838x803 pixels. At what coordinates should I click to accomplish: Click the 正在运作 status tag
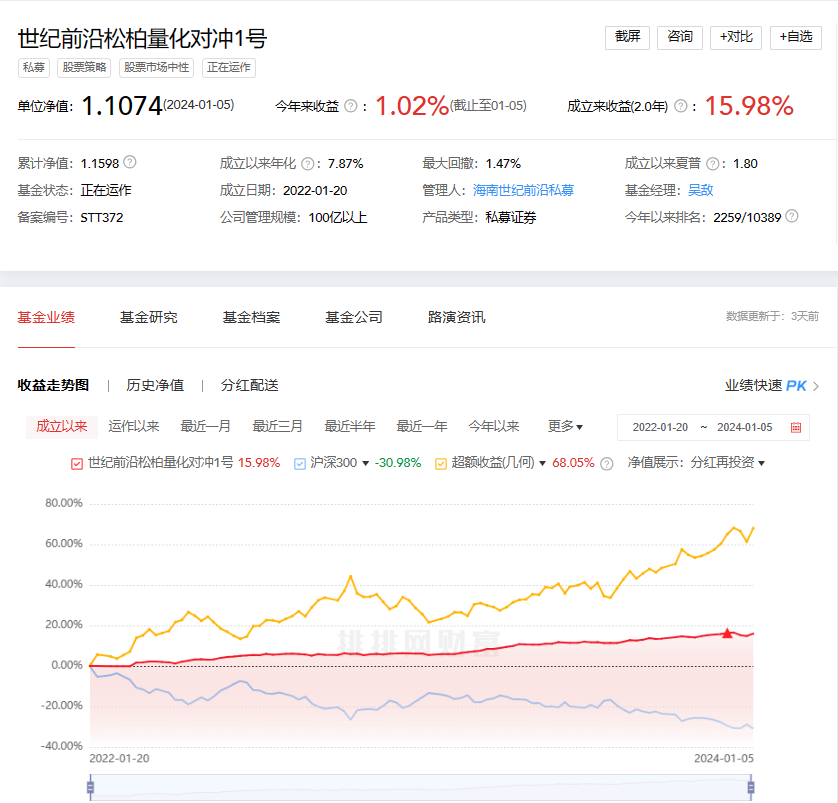click(229, 68)
